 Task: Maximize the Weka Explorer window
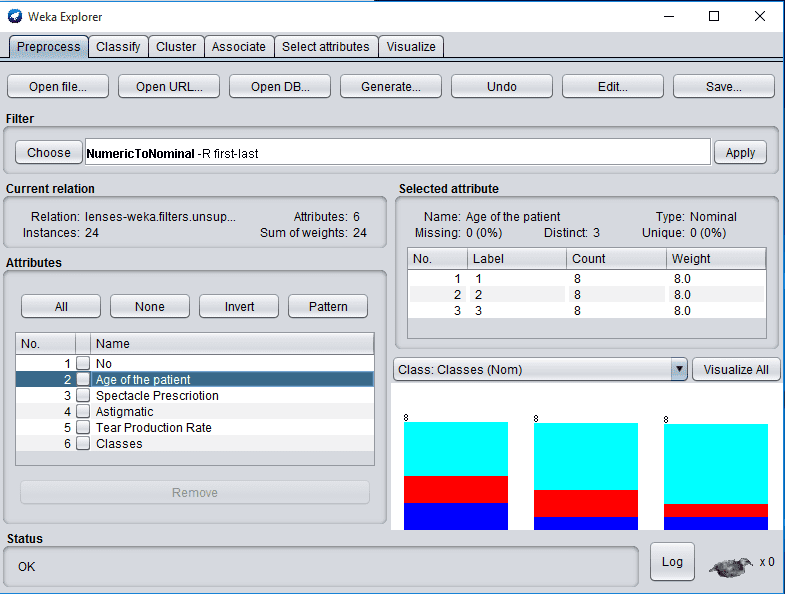pyautogui.click(x=714, y=16)
